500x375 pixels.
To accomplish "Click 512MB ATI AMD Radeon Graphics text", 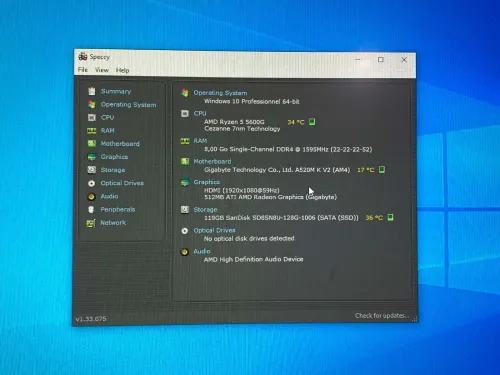I will point(270,197).
